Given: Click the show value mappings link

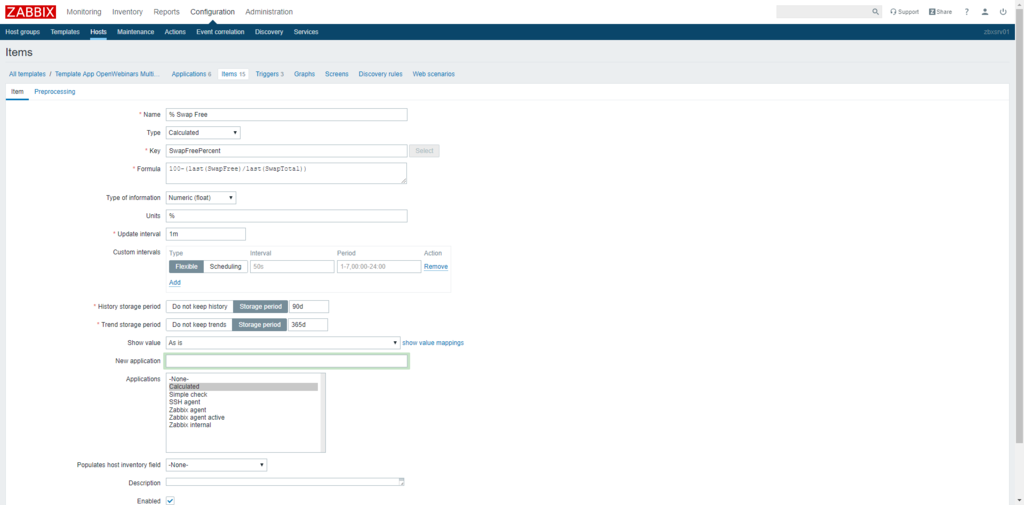Looking at the screenshot, I should click(x=432, y=343).
